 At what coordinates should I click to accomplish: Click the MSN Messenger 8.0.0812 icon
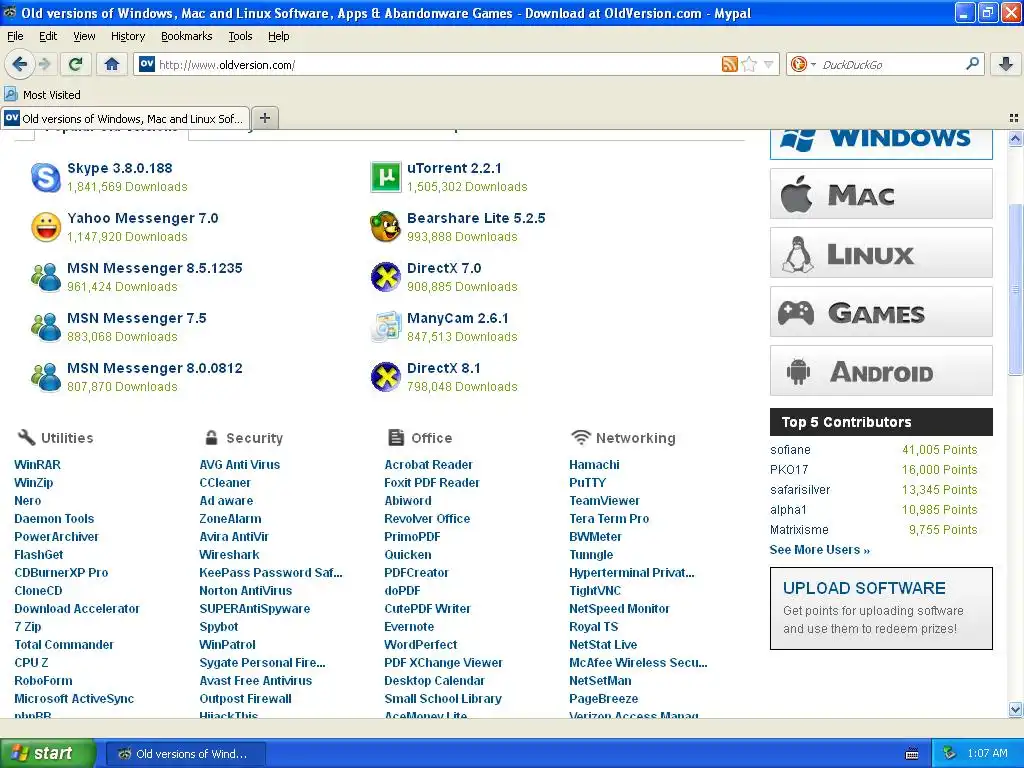click(46, 377)
